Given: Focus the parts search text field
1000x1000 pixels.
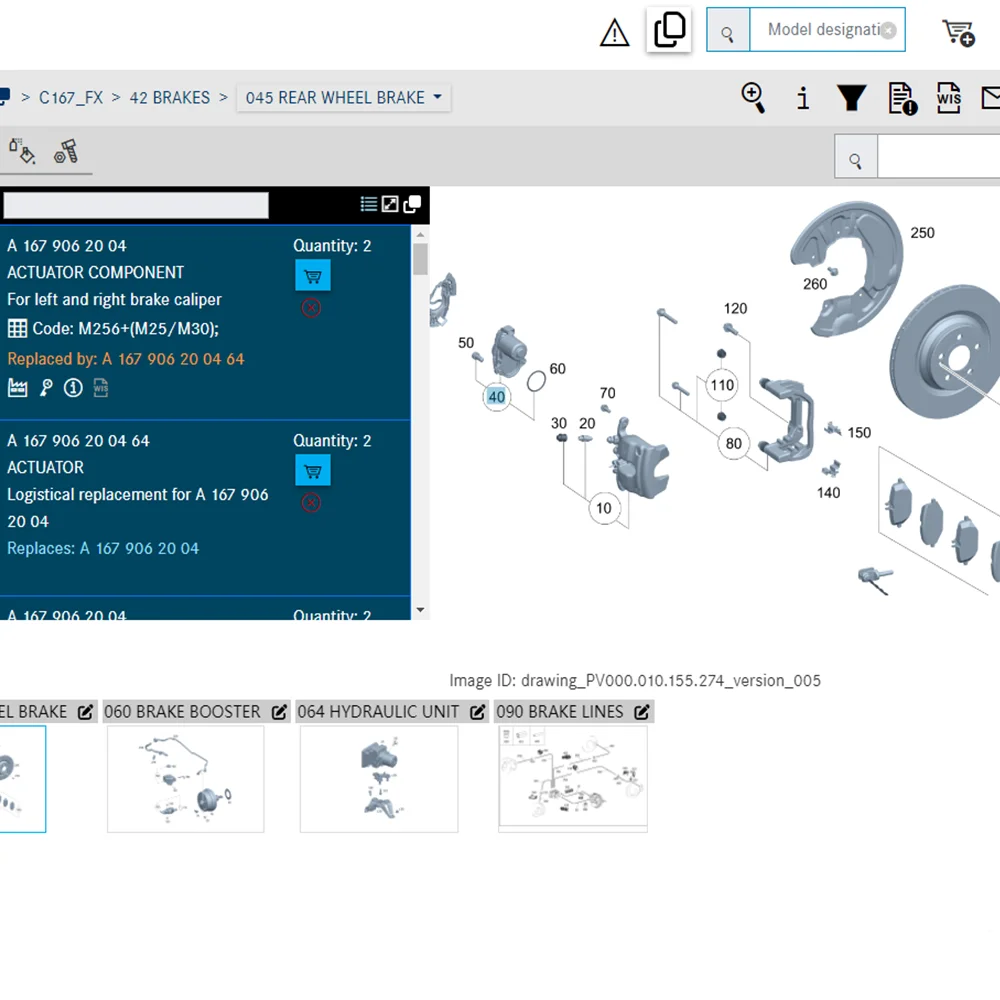Looking at the screenshot, I should (x=939, y=156).
